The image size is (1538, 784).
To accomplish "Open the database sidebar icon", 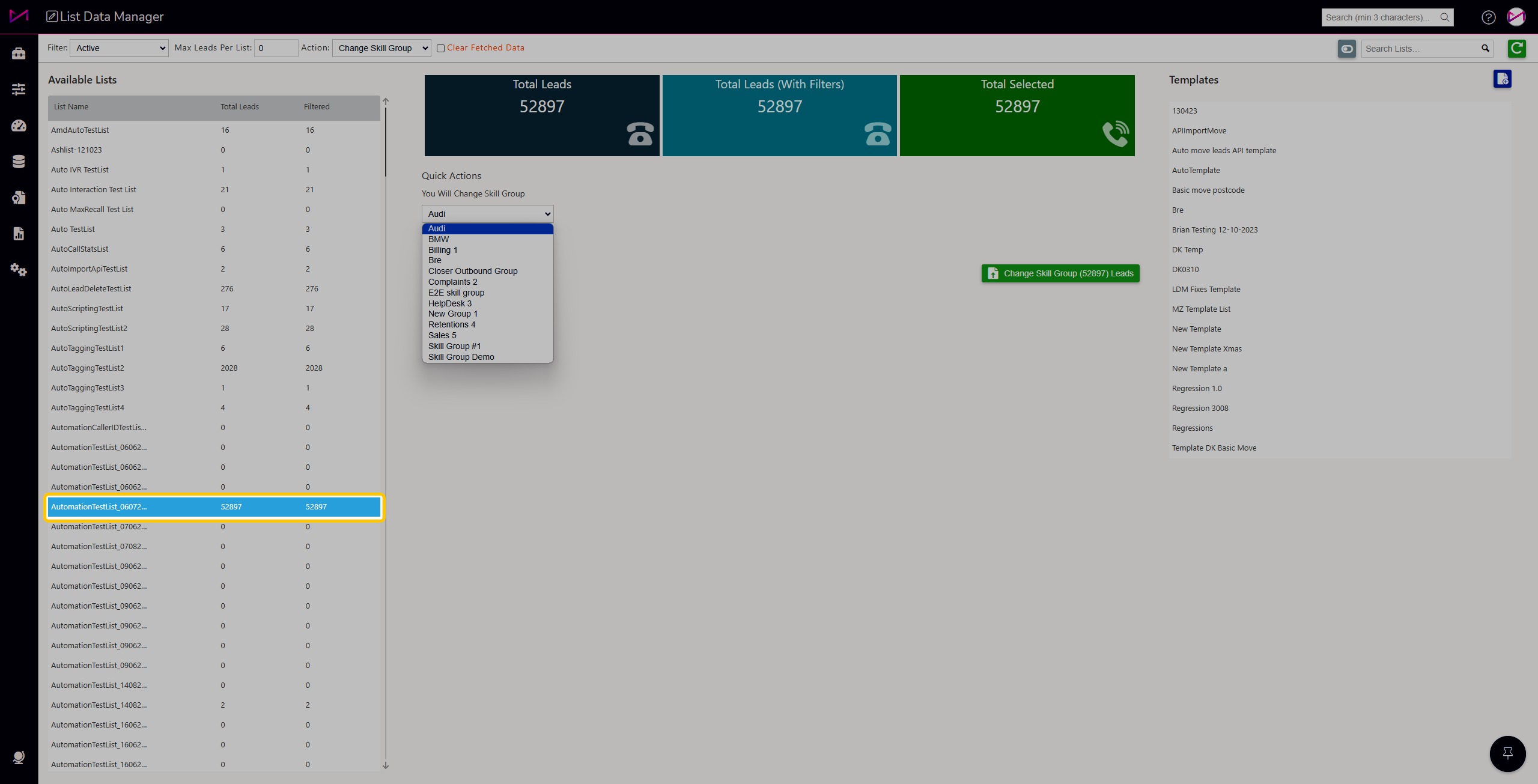I will point(19,162).
